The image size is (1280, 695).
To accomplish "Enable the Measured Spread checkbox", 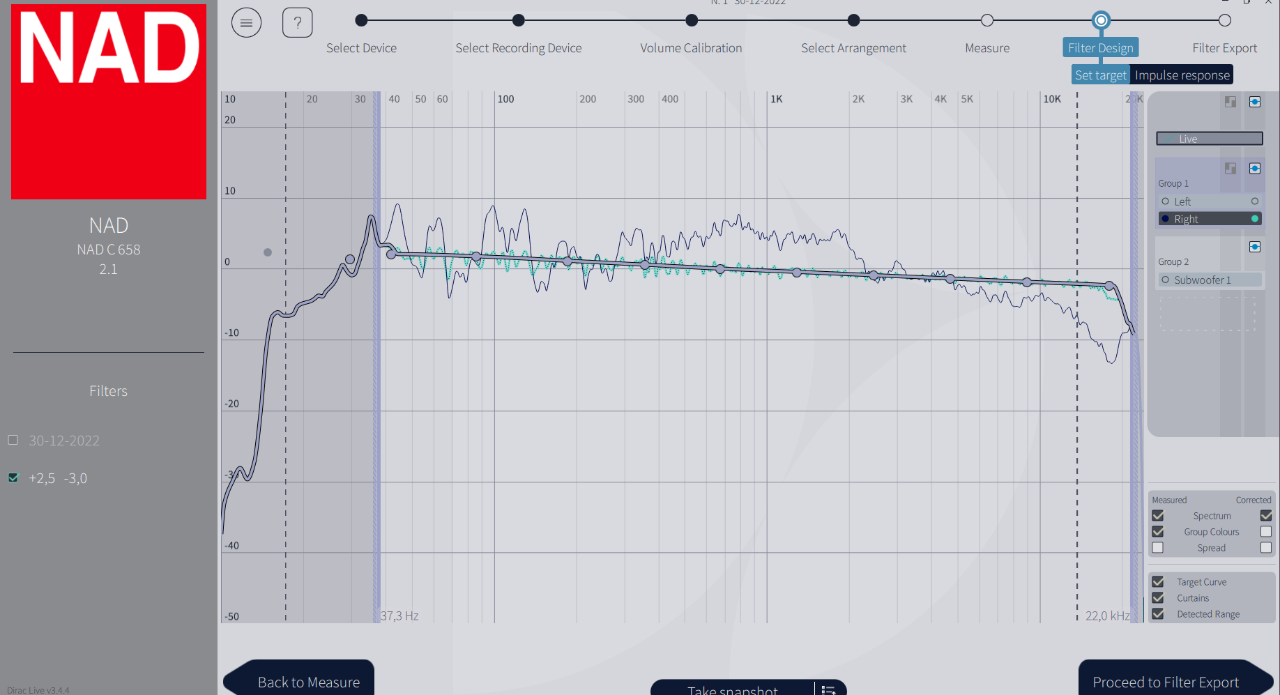I will pyautogui.click(x=1158, y=547).
